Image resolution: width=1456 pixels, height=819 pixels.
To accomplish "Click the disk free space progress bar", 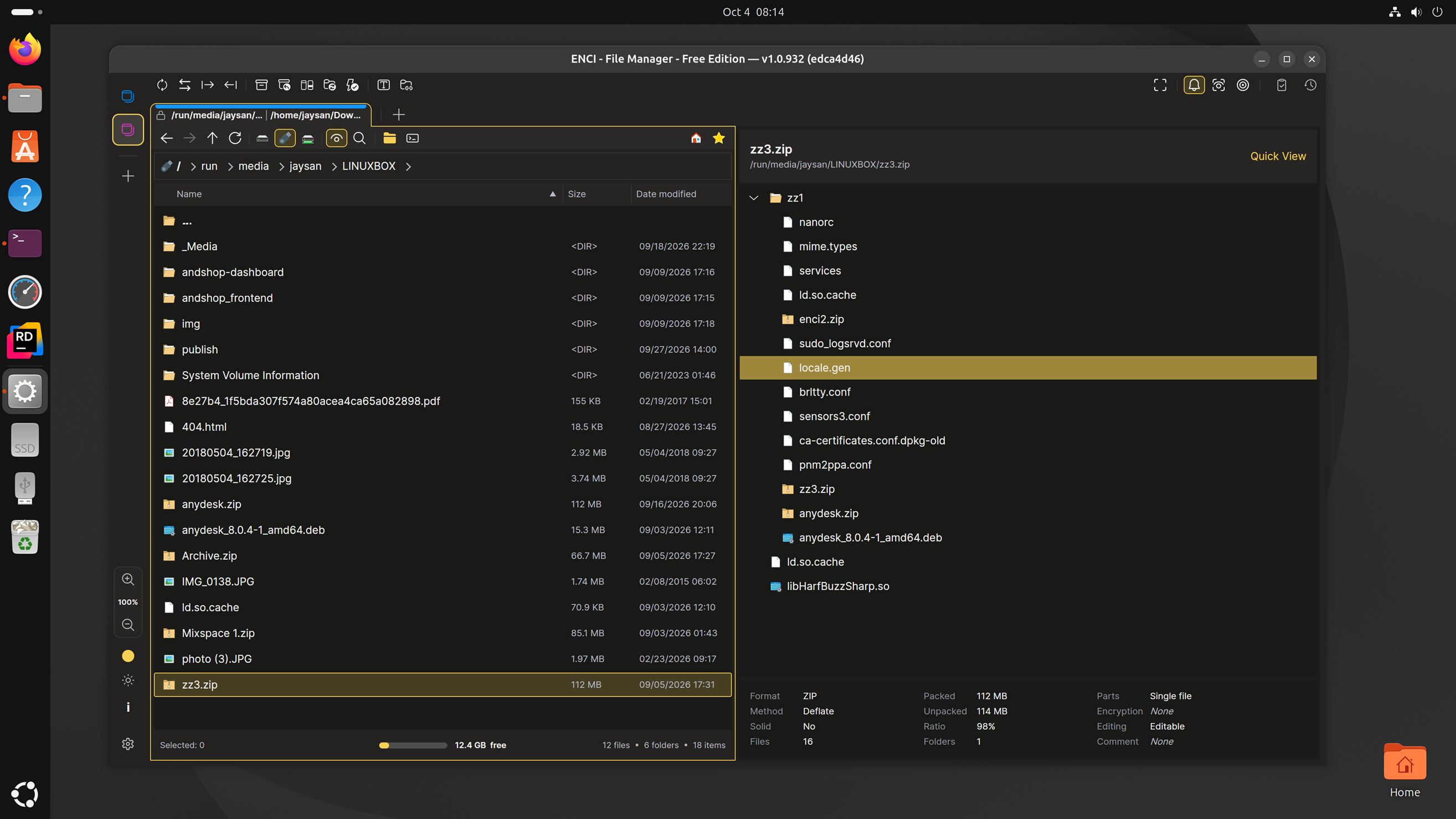I will point(413,745).
